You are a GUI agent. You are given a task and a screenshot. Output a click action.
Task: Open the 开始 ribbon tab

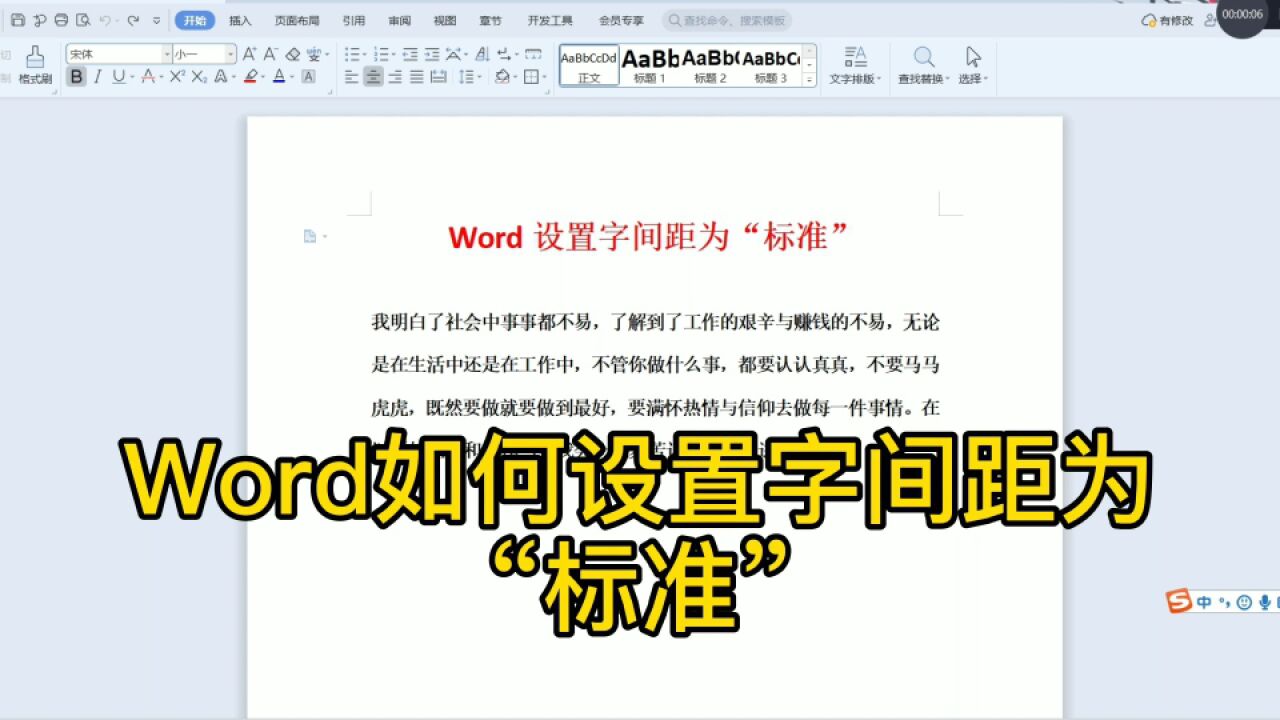194,20
